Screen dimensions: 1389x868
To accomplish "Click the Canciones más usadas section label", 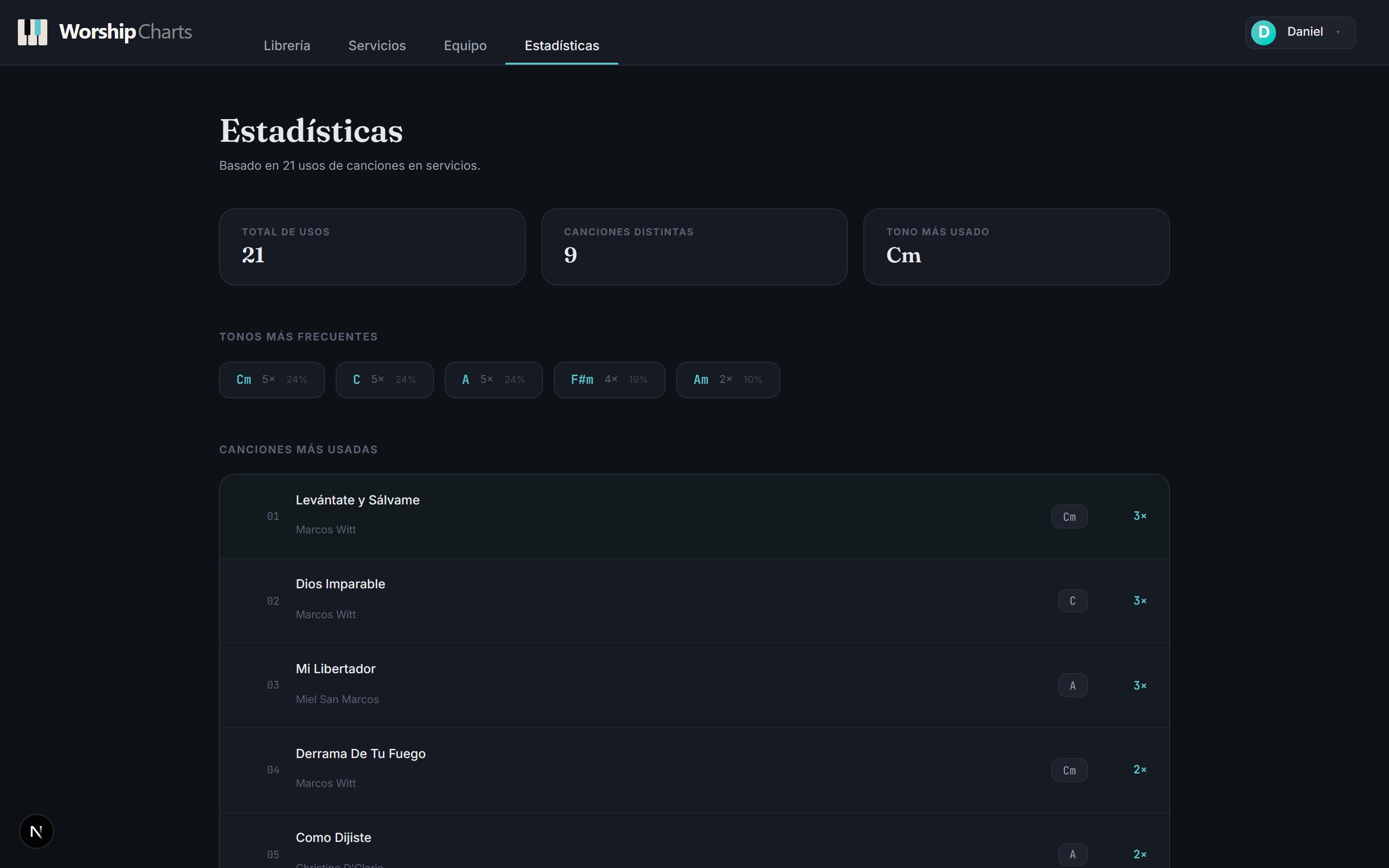I will tap(299, 449).
